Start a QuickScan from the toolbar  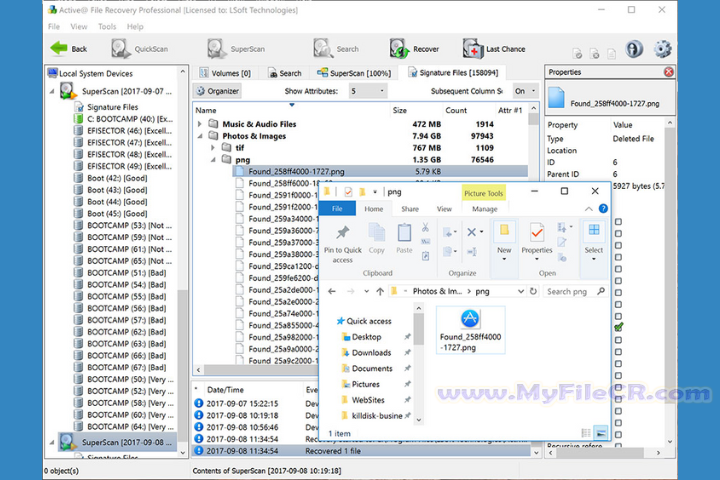tap(140, 49)
